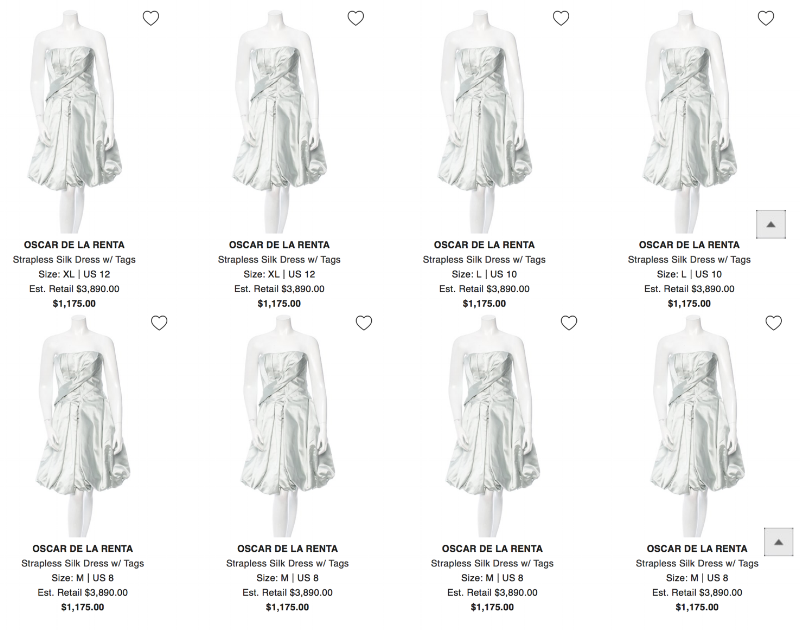800x630 pixels.
Task: Open Oscar de la Renta link, bottom-left item
Action: pyautogui.click(x=83, y=549)
